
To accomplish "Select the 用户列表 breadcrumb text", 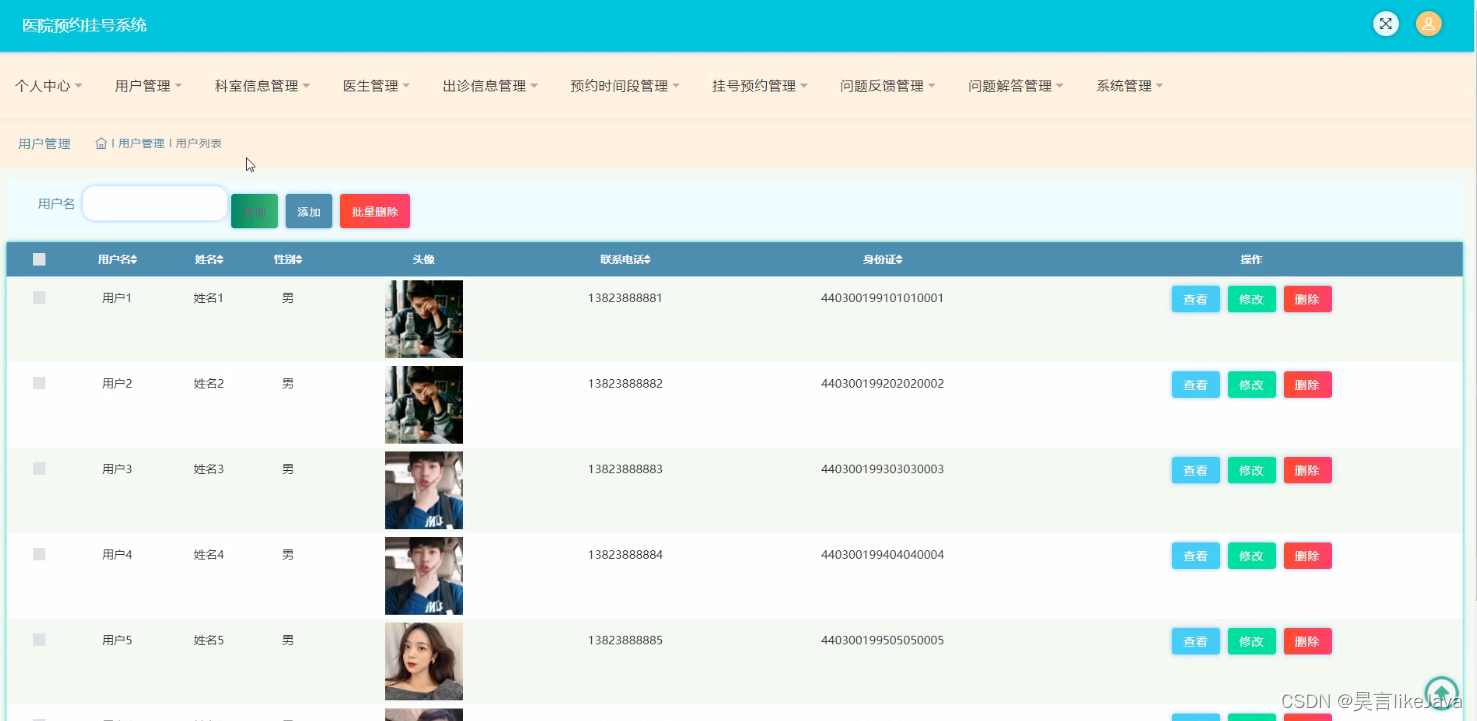I will [x=199, y=144].
